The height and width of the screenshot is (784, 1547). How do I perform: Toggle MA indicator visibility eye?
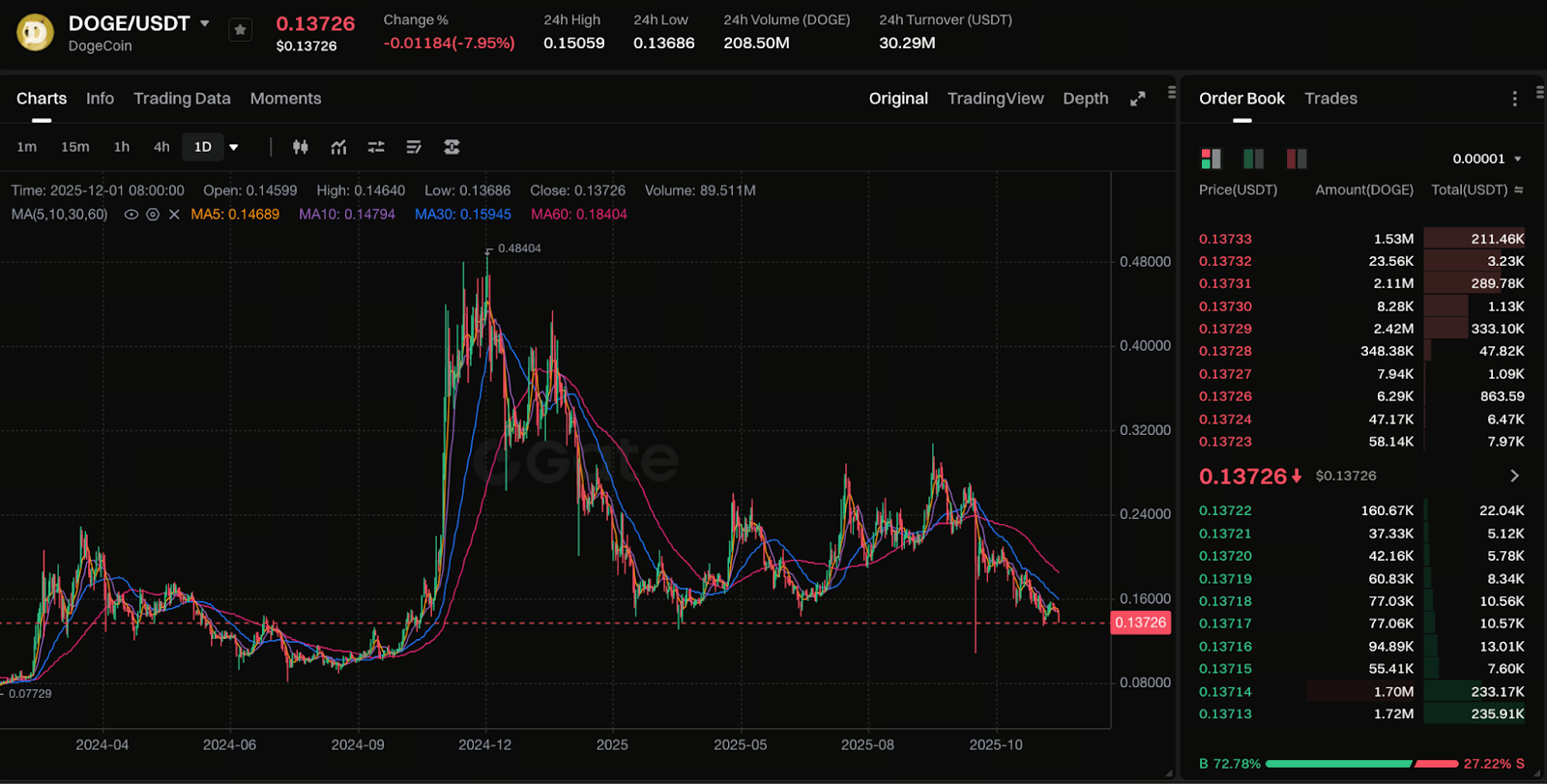pos(131,215)
